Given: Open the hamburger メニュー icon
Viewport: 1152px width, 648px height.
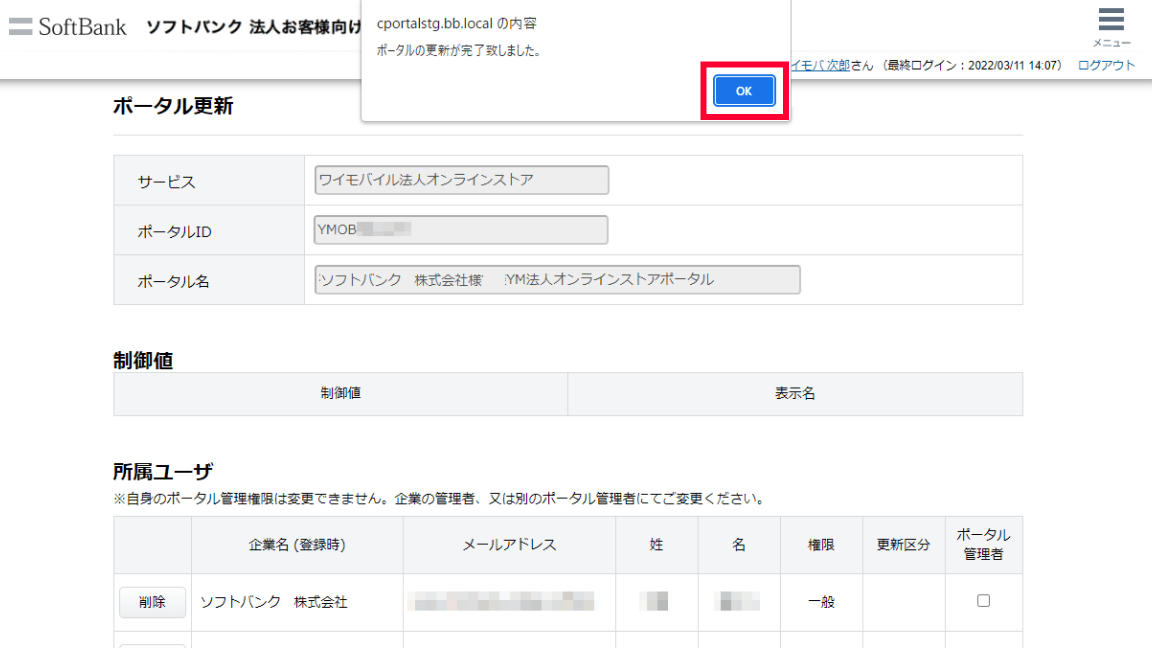Looking at the screenshot, I should pos(1111,21).
